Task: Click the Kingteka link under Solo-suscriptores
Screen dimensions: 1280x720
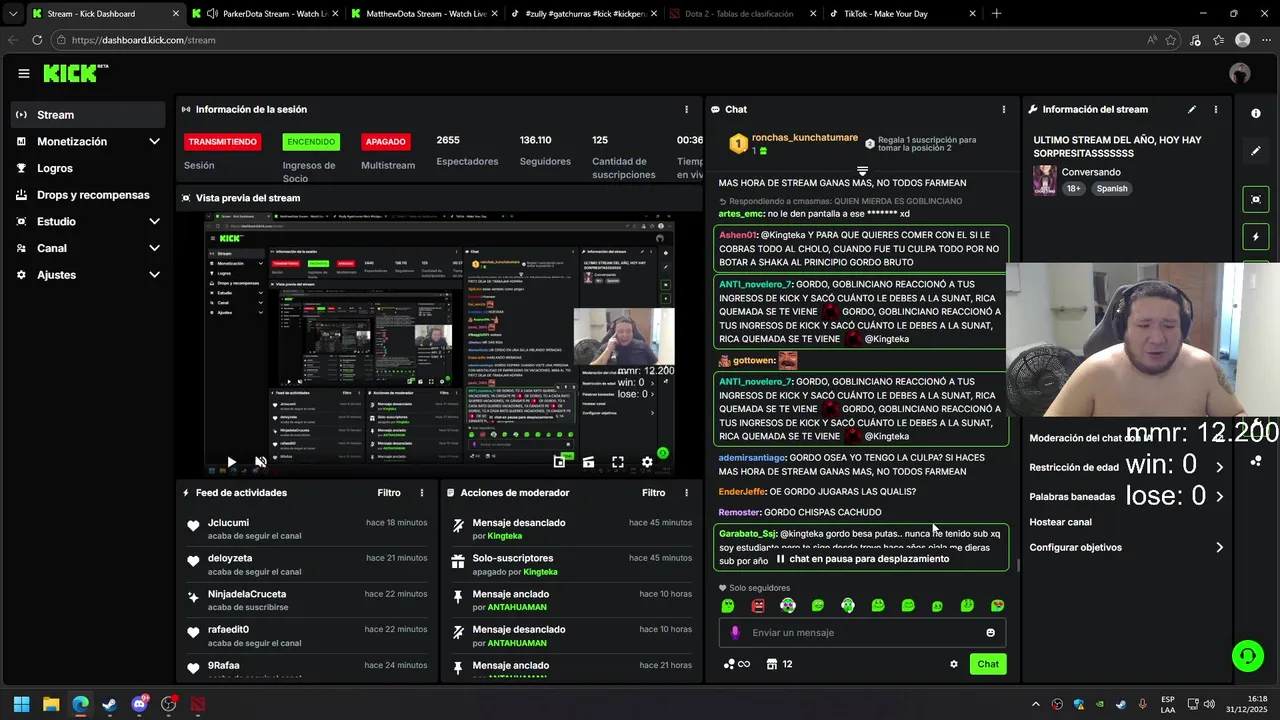Action: 541,572
